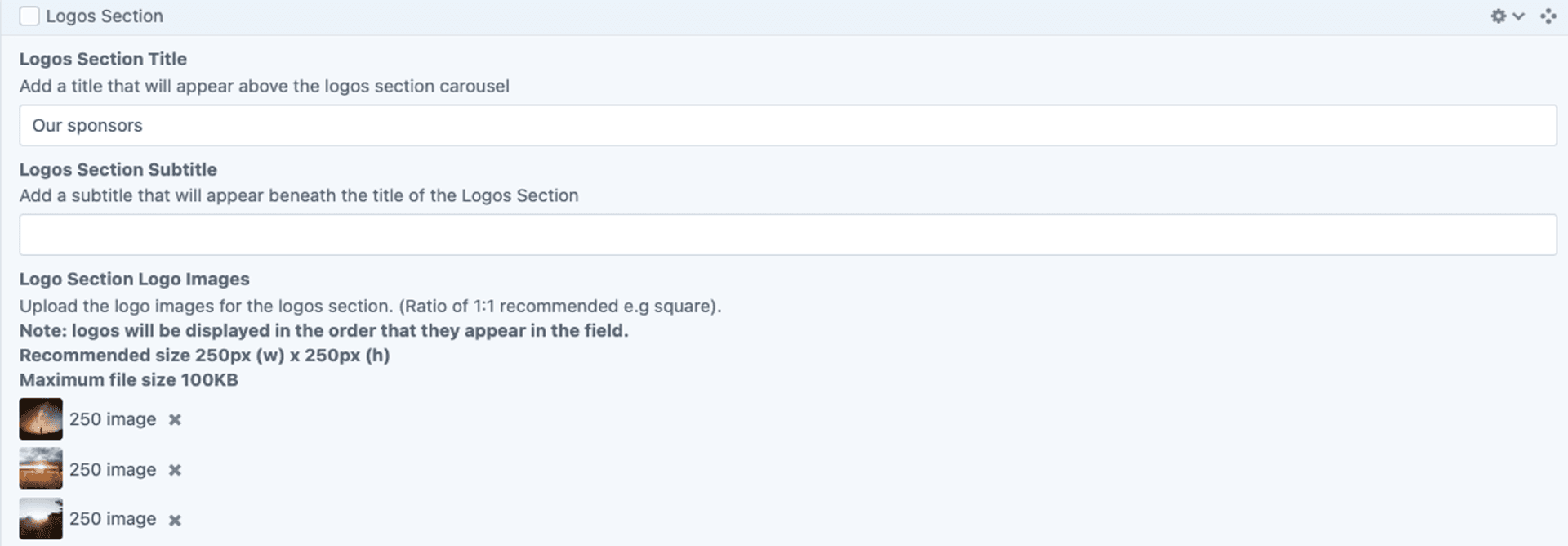Click the Logos Section header label text

point(105,16)
